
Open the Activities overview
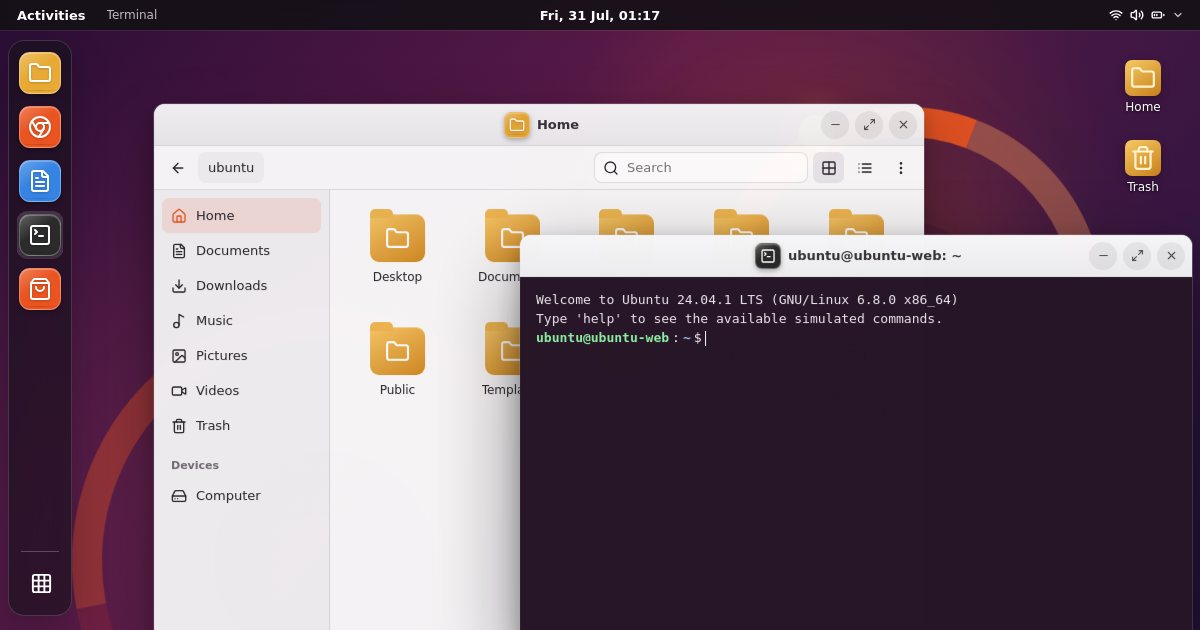tap(51, 15)
